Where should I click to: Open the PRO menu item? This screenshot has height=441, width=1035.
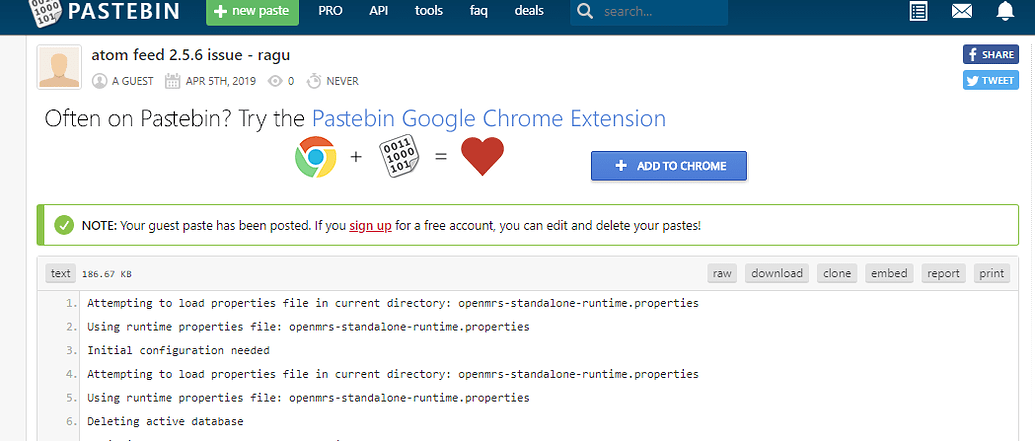330,11
